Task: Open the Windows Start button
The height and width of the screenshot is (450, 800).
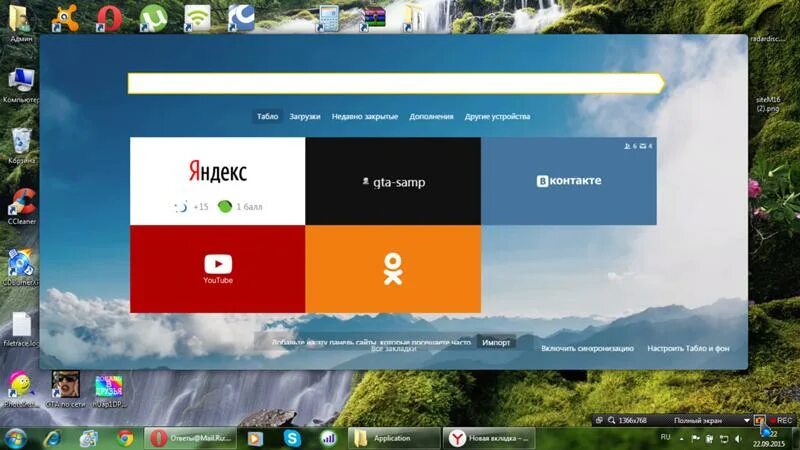Action: click(15, 438)
